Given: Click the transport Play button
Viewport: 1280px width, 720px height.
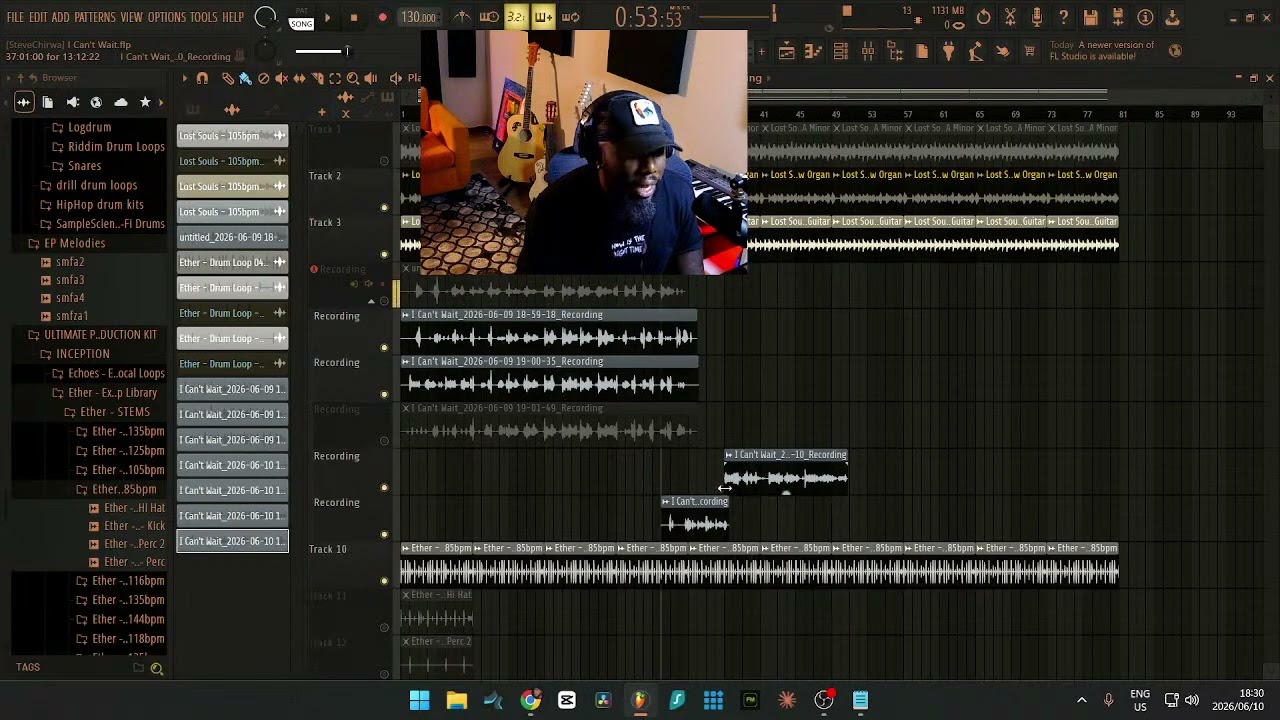Looking at the screenshot, I should pos(327,17).
